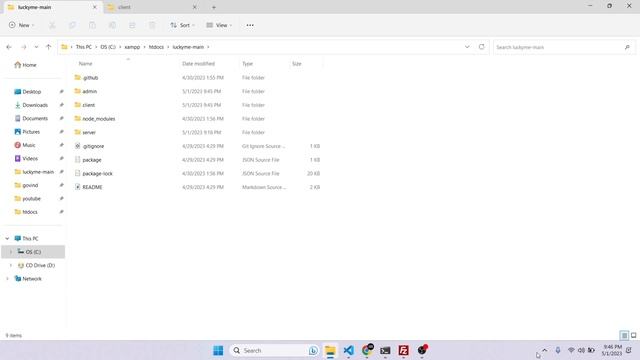Open the terminal app on taskbar

click(385, 350)
